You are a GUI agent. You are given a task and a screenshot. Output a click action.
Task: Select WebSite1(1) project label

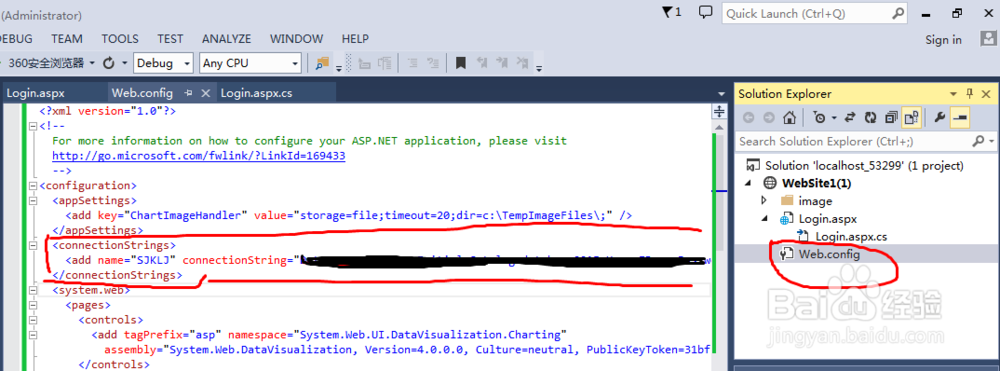pyautogui.click(x=816, y=184)
